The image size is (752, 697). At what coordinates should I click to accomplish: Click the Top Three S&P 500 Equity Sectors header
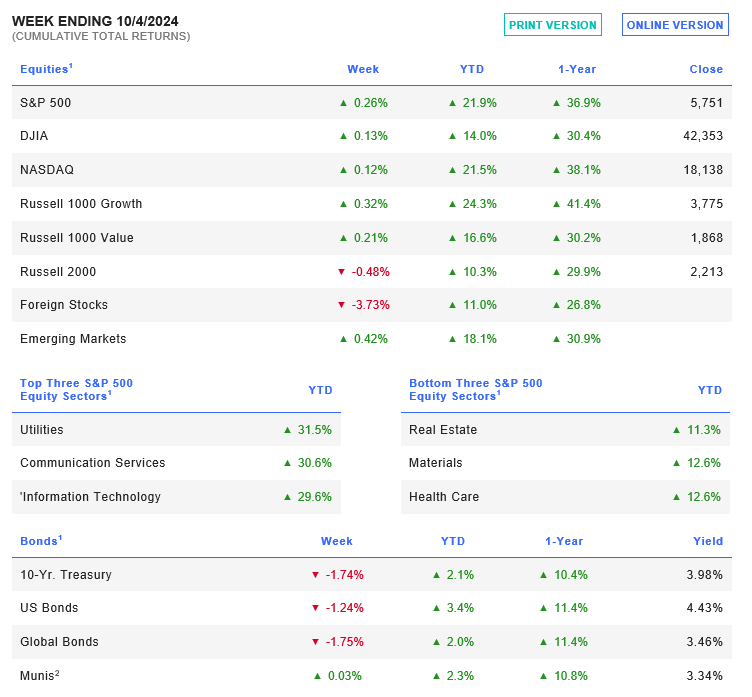(x=76, y=390)
